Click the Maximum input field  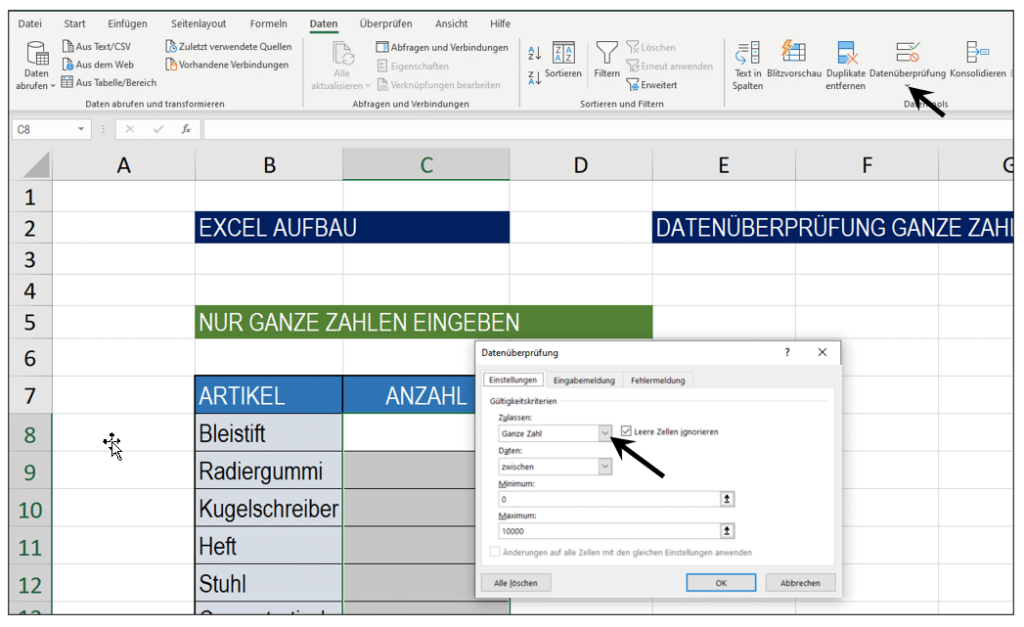pyautogui.click(x=609, y=531)
